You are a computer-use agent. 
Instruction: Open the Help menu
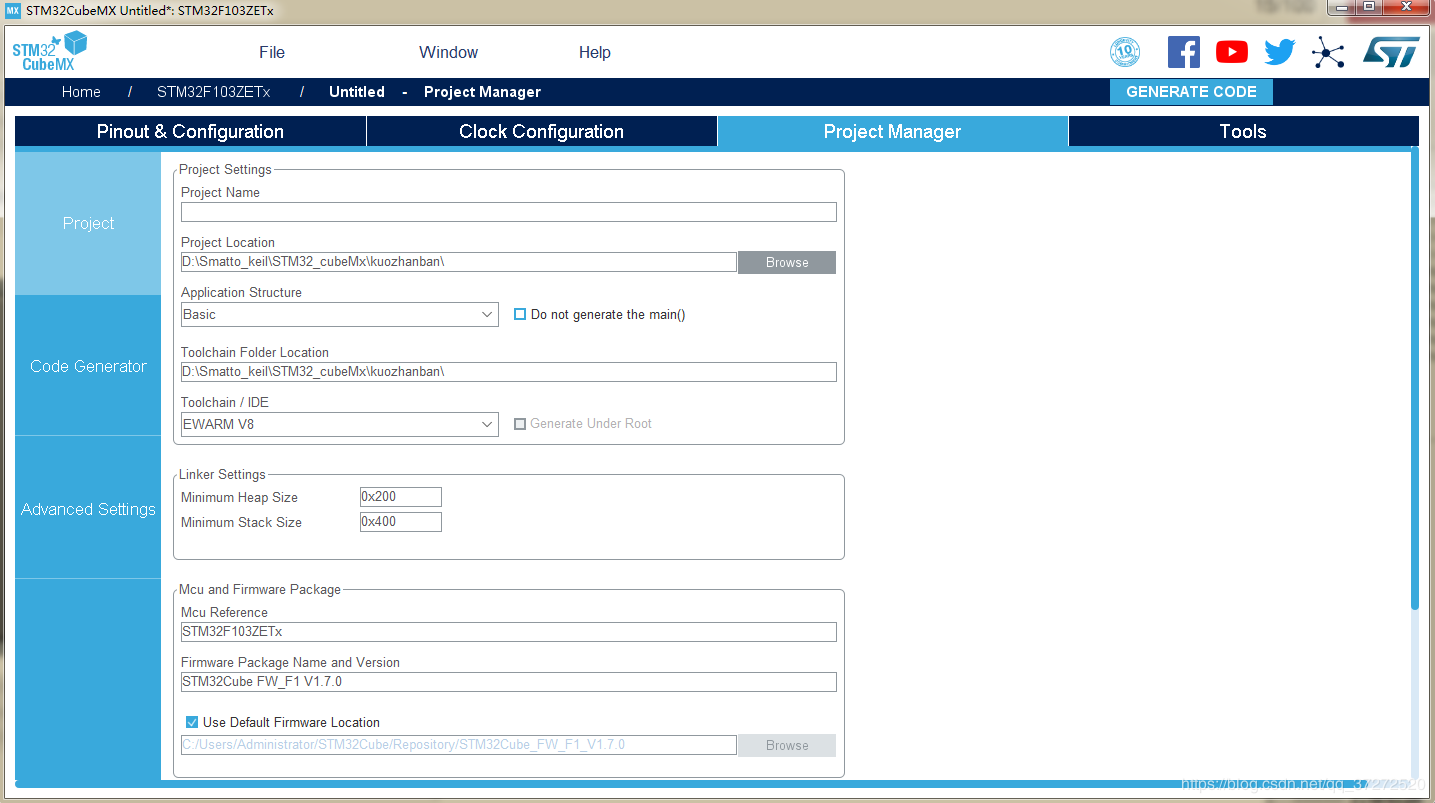click(x=595, y=52)
